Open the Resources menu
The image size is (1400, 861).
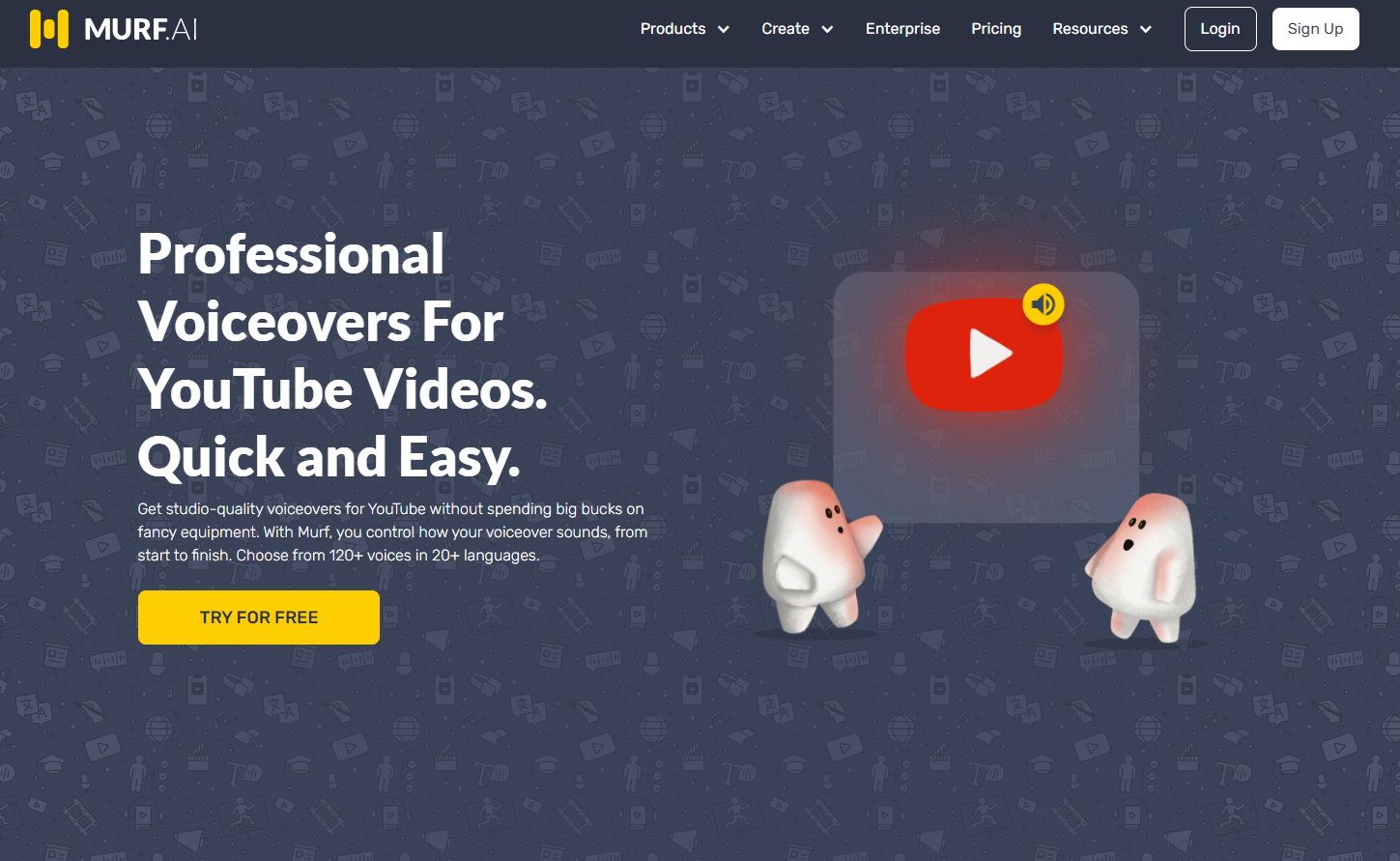tap(1090, 29)
